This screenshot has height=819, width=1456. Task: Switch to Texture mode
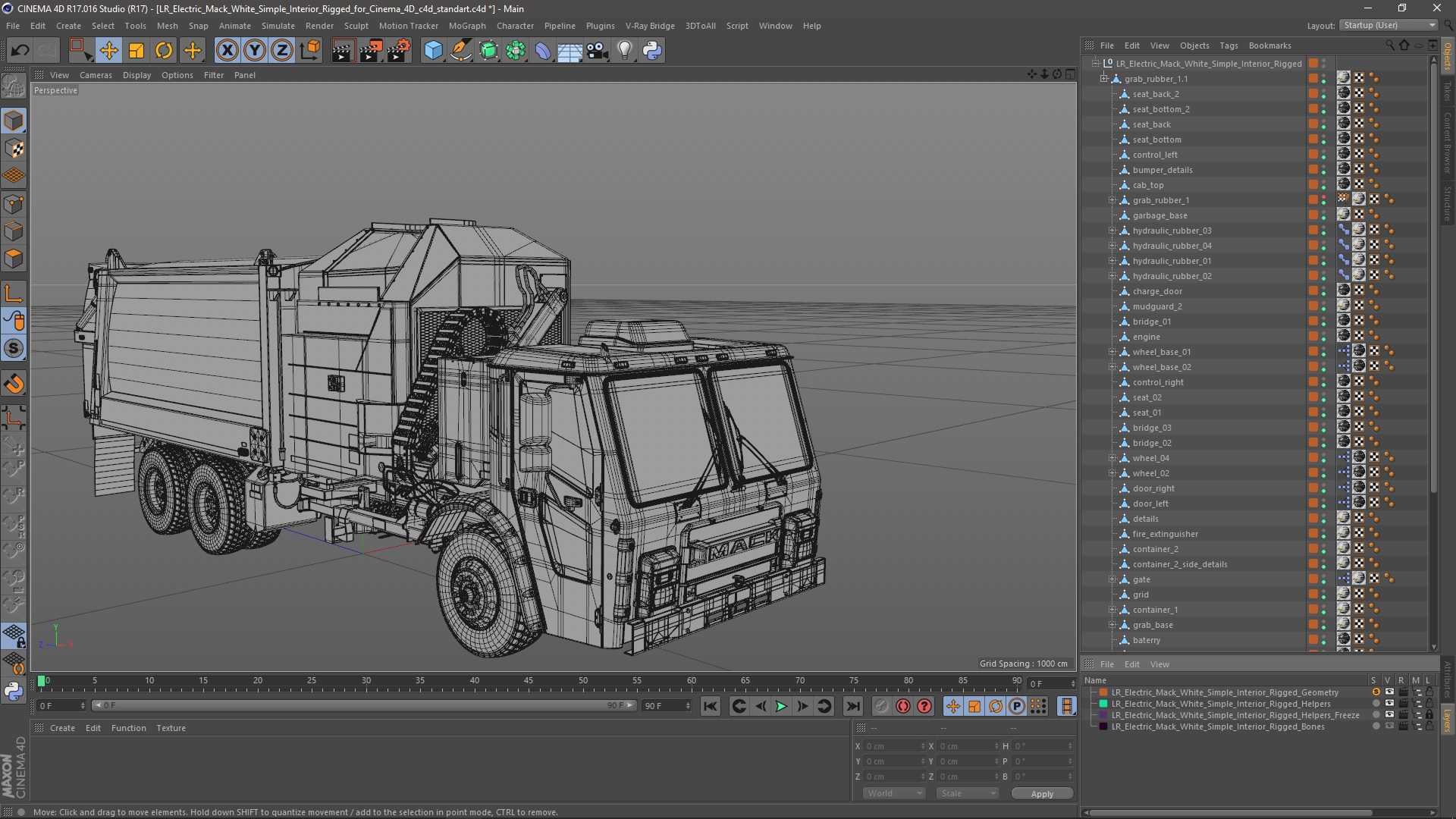[14, 149]
